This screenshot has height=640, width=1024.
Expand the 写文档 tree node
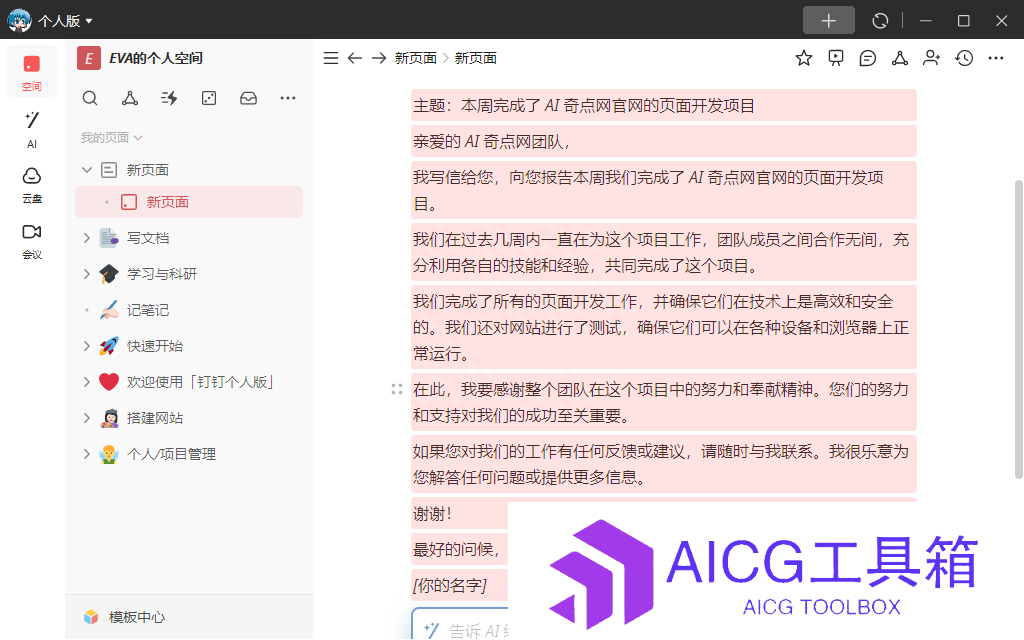coord(87,238)
